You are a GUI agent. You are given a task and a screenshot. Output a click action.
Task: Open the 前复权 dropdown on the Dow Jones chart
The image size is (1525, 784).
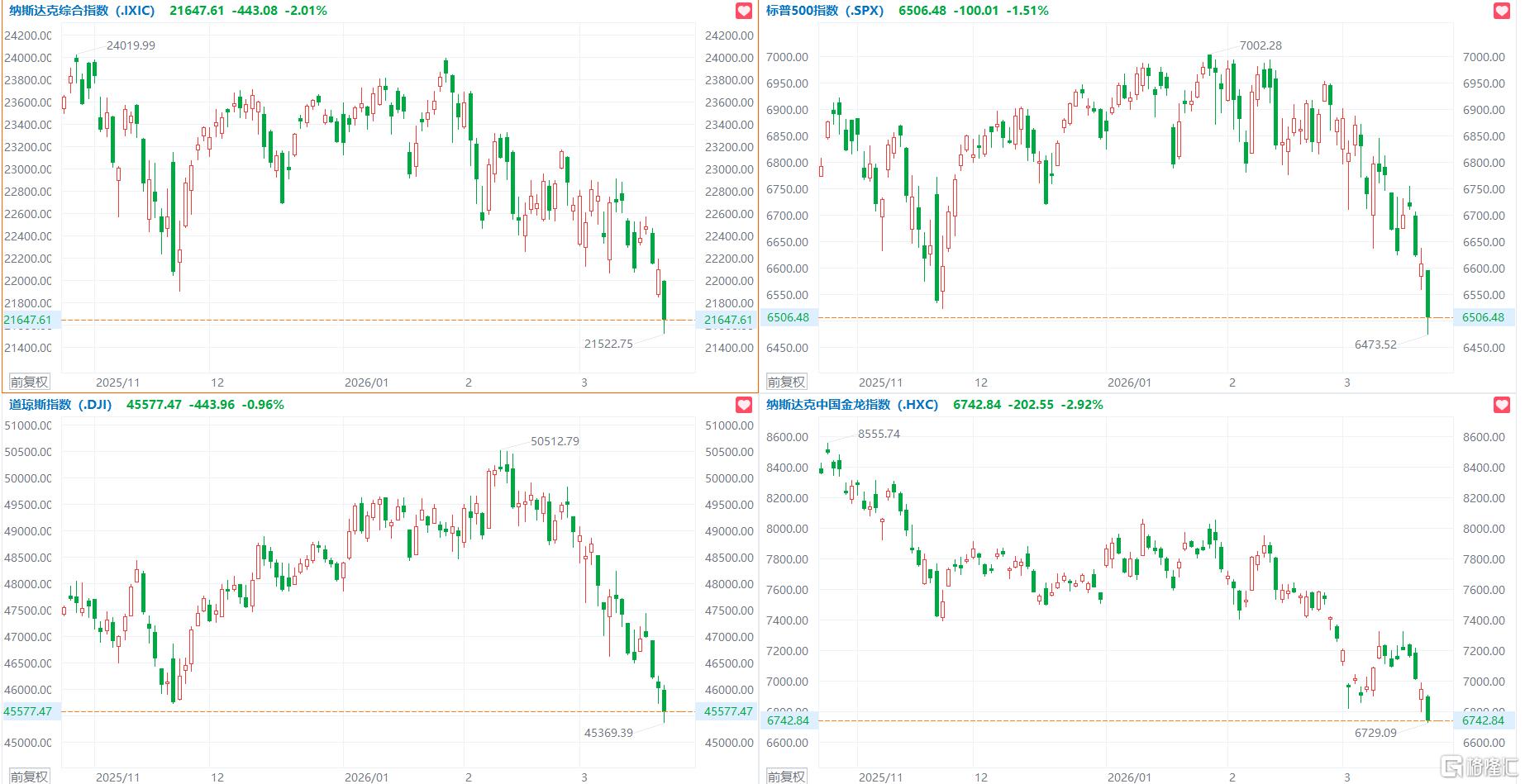click(29, 777)
